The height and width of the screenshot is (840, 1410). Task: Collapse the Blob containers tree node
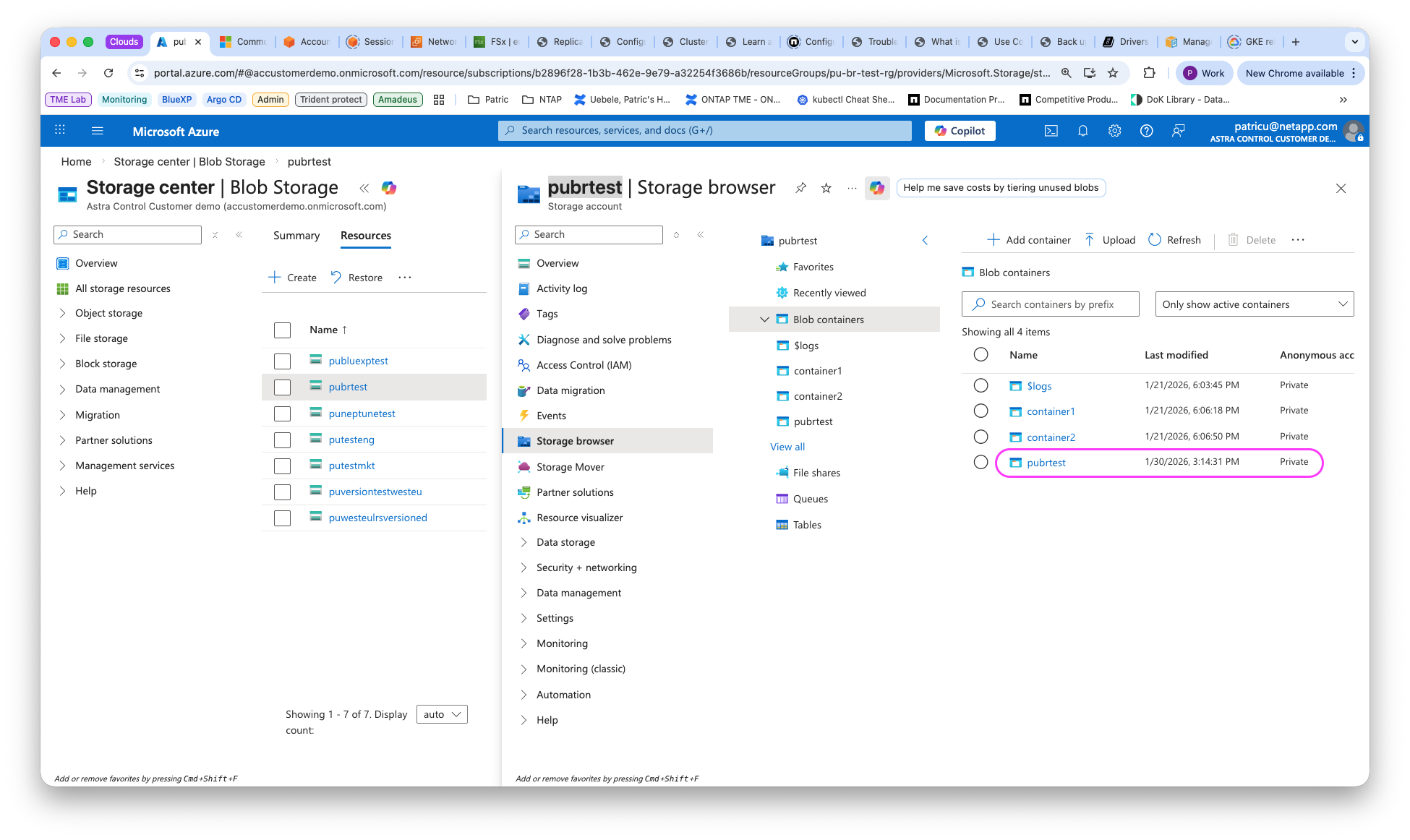click(764, 320)
